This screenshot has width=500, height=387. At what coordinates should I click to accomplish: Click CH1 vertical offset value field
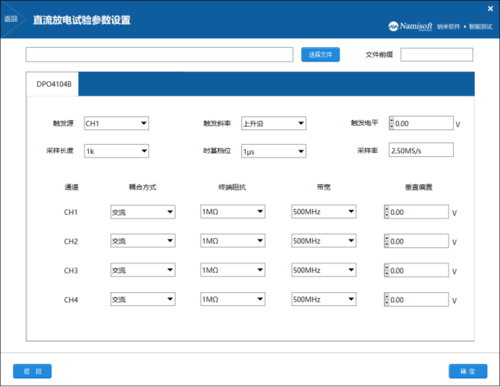(419, 212)
